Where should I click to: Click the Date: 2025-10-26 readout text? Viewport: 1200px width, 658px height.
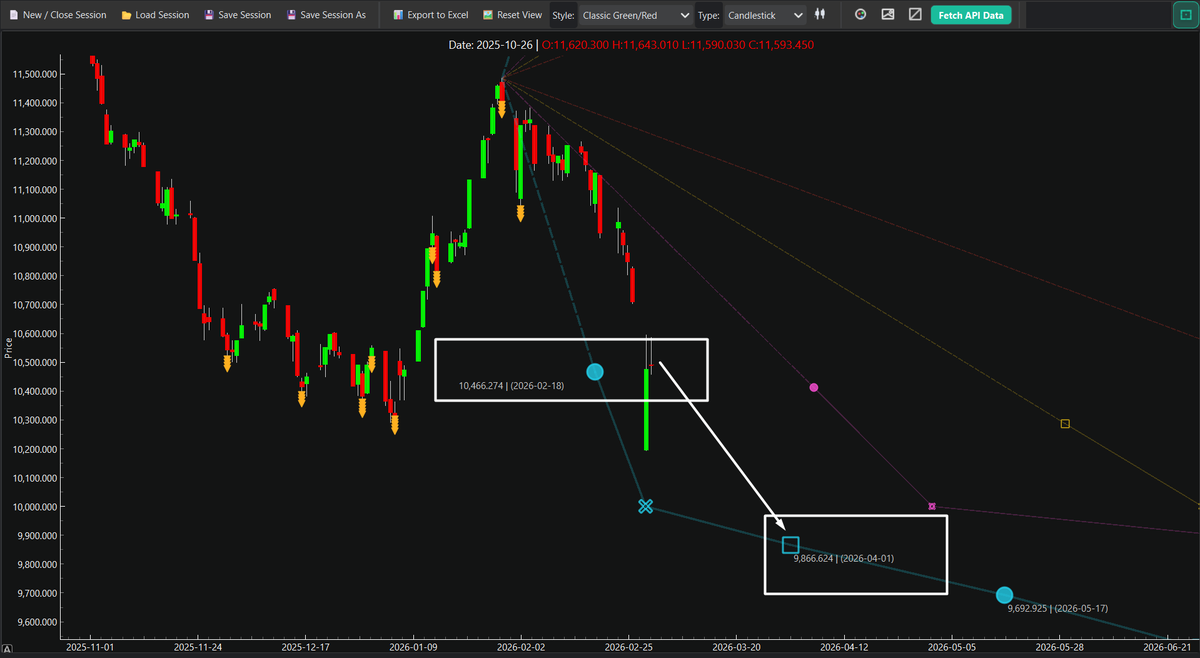[491, 45]
